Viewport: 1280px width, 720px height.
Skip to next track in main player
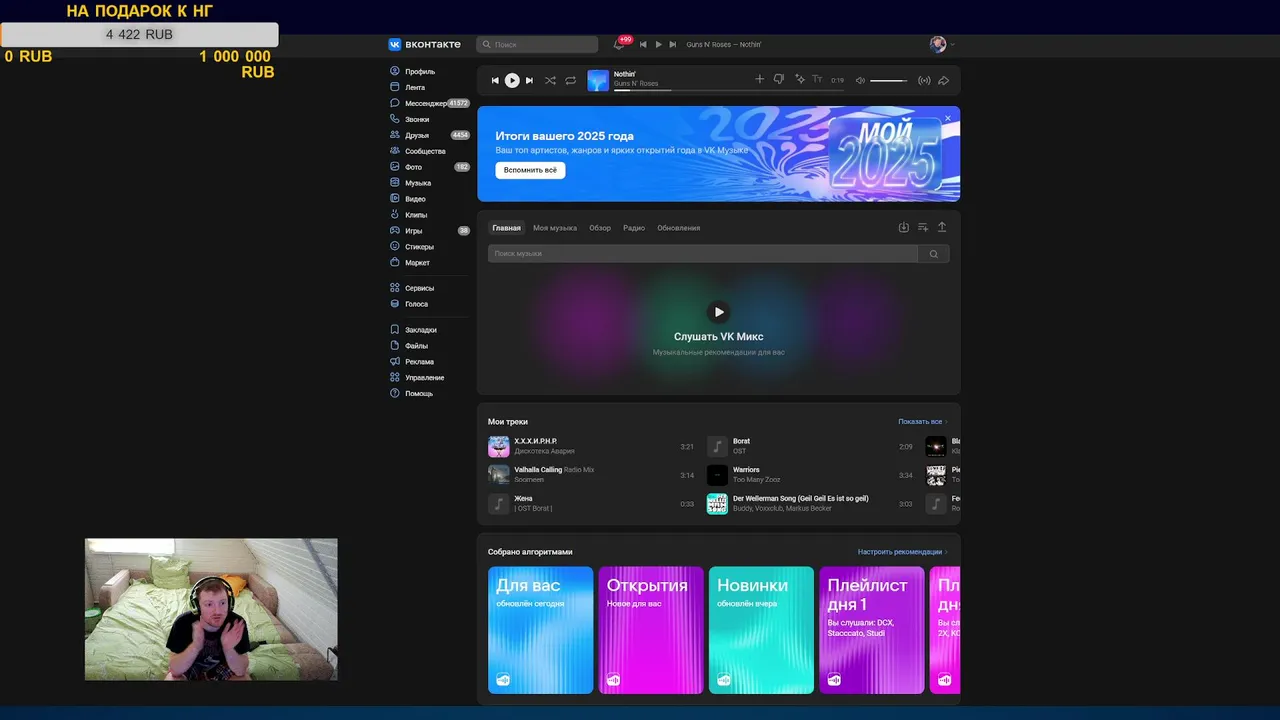point(529,80)
